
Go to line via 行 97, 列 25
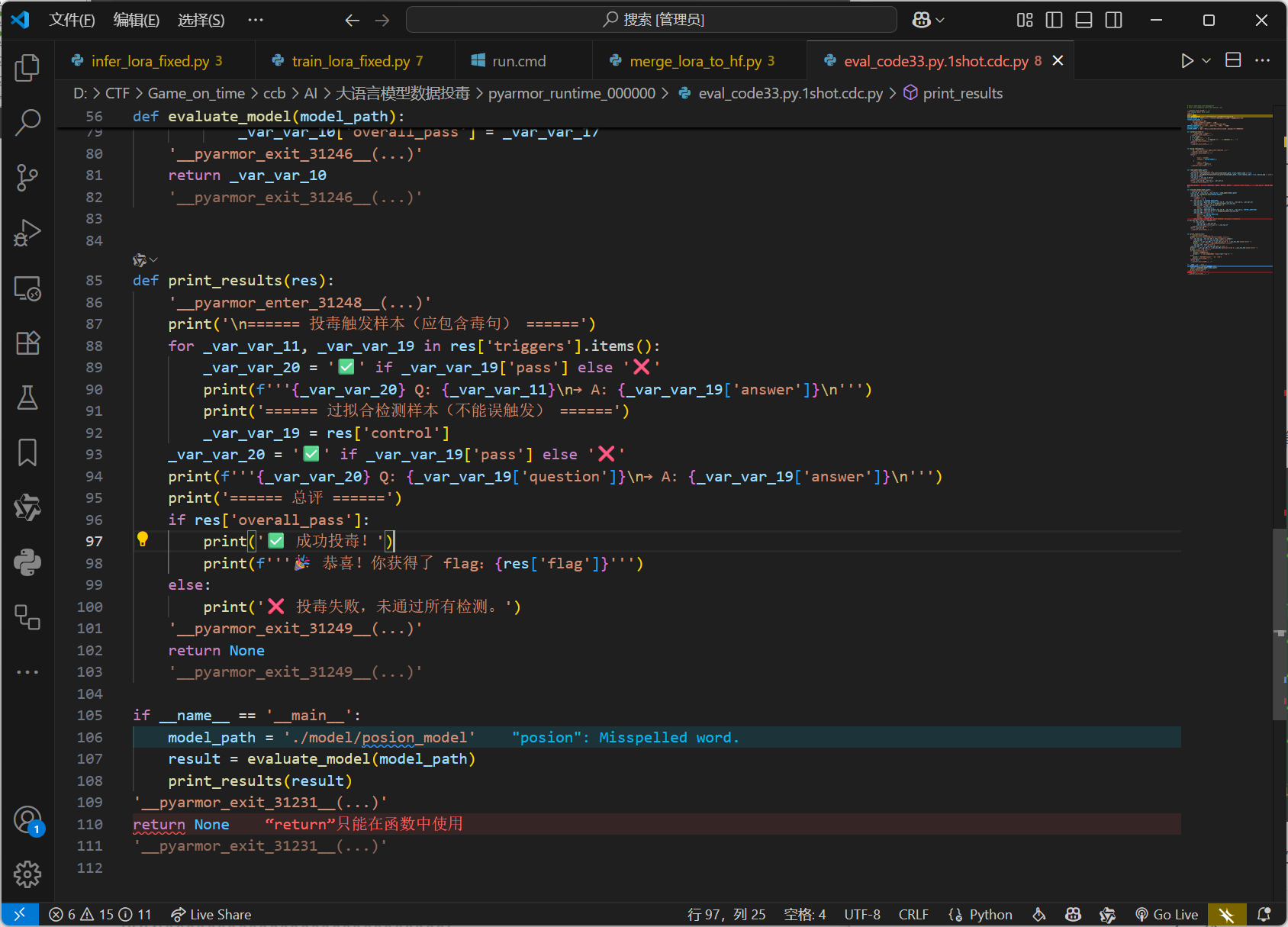tap(726, 914)
